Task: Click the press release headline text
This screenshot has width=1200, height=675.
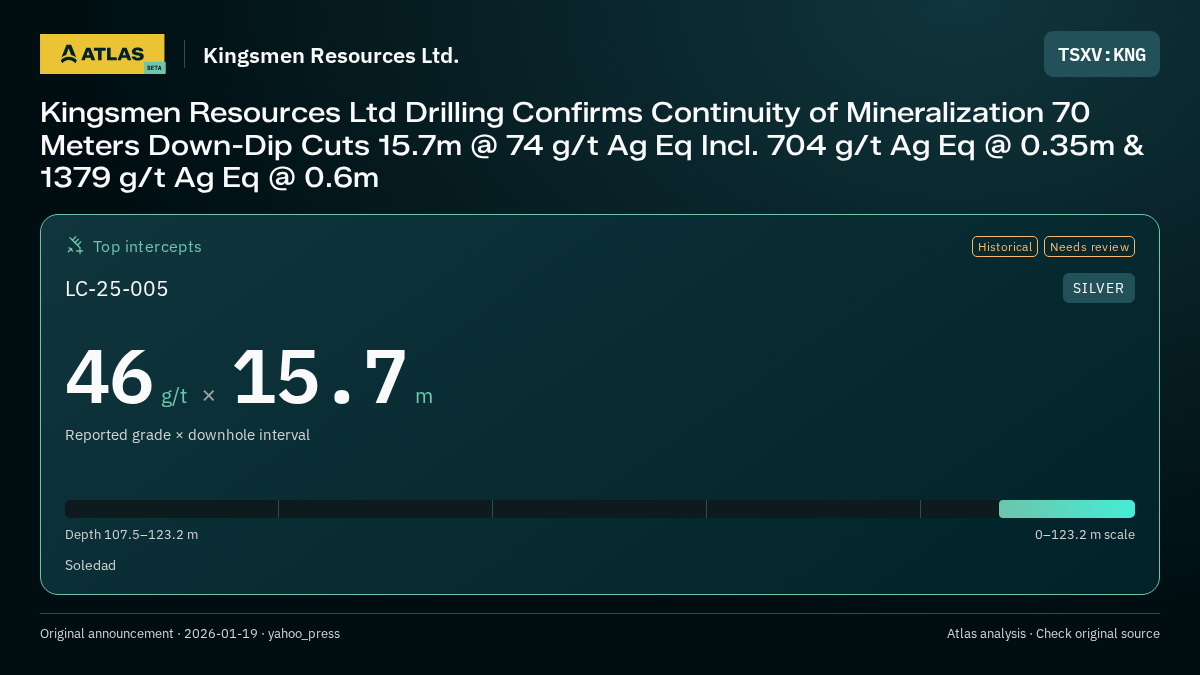Action: pyautogui.click(x=593, y=144)
